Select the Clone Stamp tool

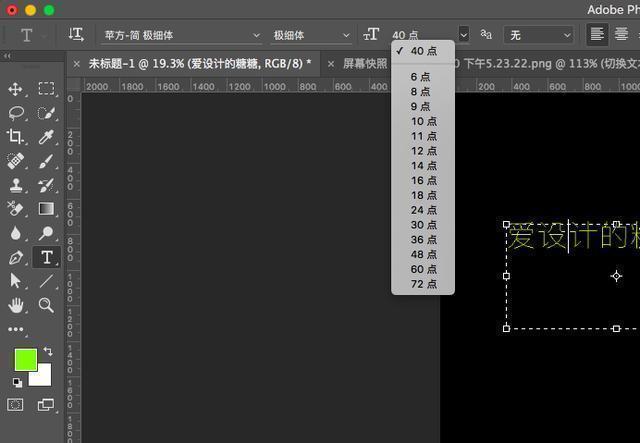coord(16,185)
